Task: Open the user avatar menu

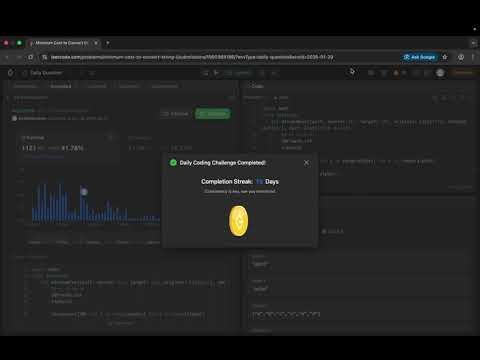Action: click(440, 73)
